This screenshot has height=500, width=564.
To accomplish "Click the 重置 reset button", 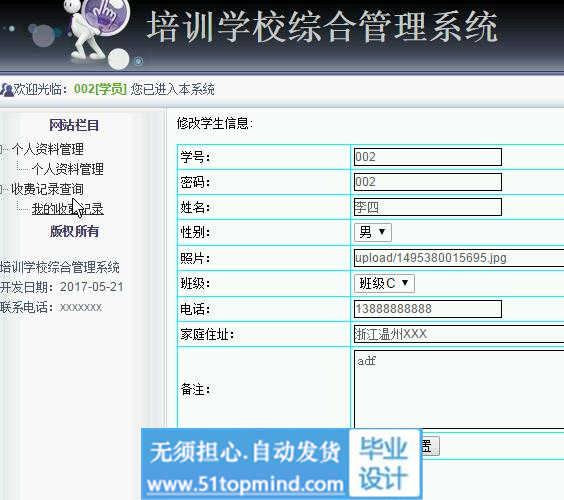I will pos(430,446).
